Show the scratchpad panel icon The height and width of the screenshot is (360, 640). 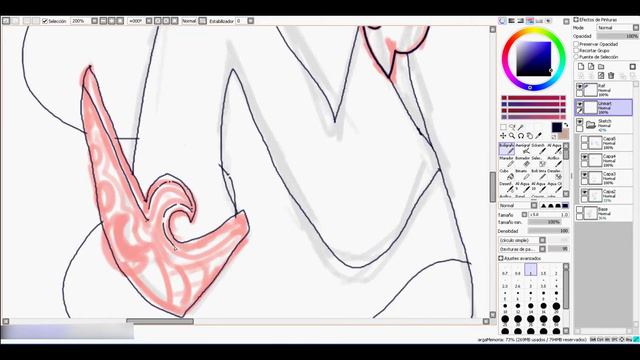click(549, 21)
